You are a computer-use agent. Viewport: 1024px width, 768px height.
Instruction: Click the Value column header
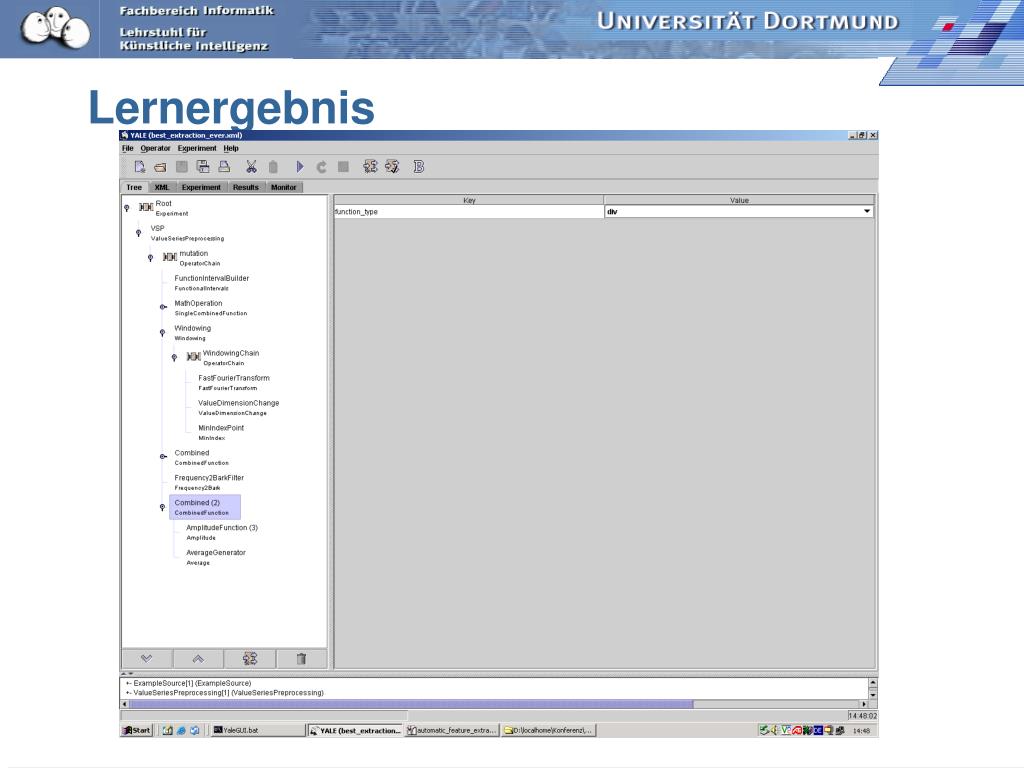click(739, 200)
